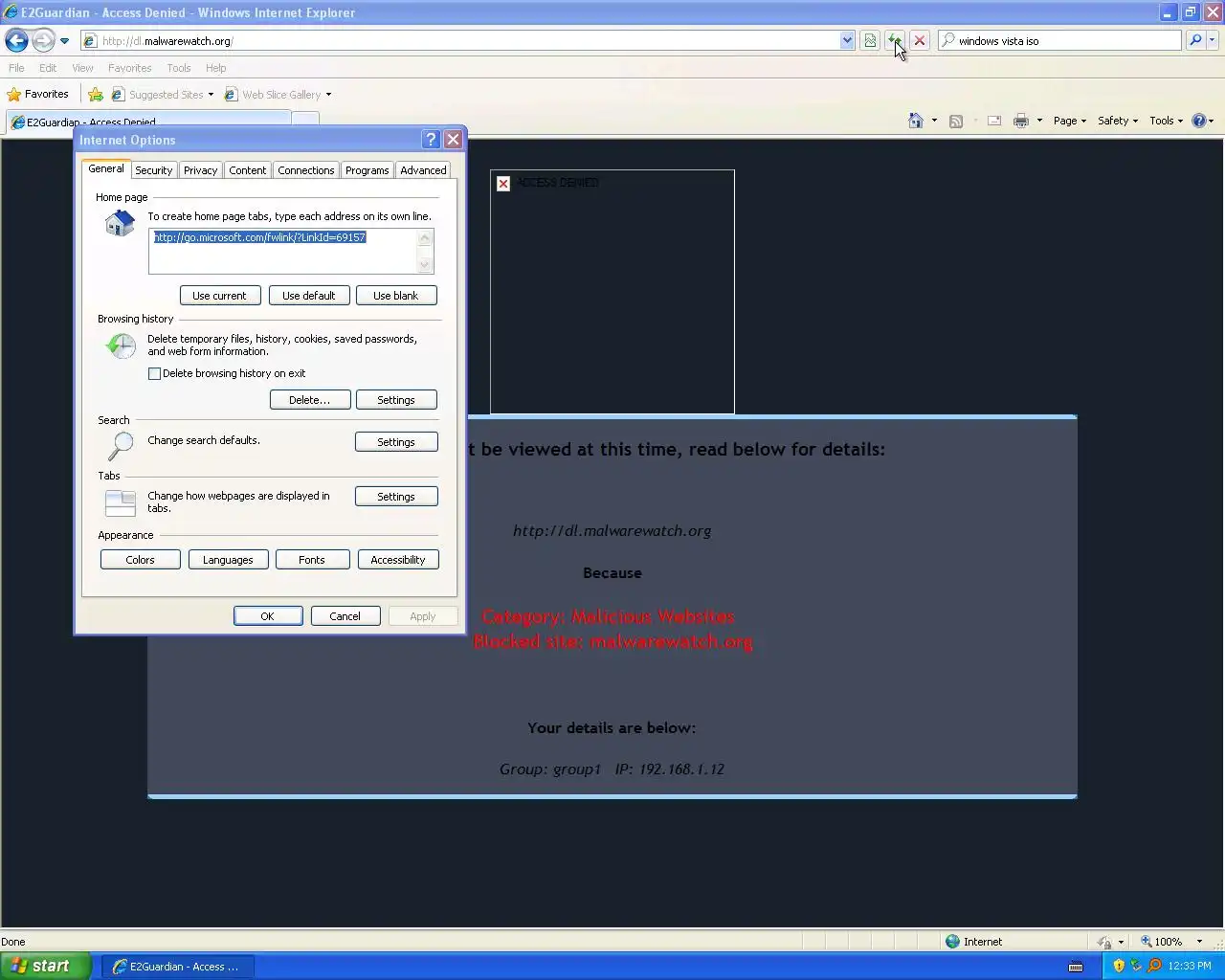Open Tabs Settings button
Screen dimensions: 1225x980
(396, 497)
